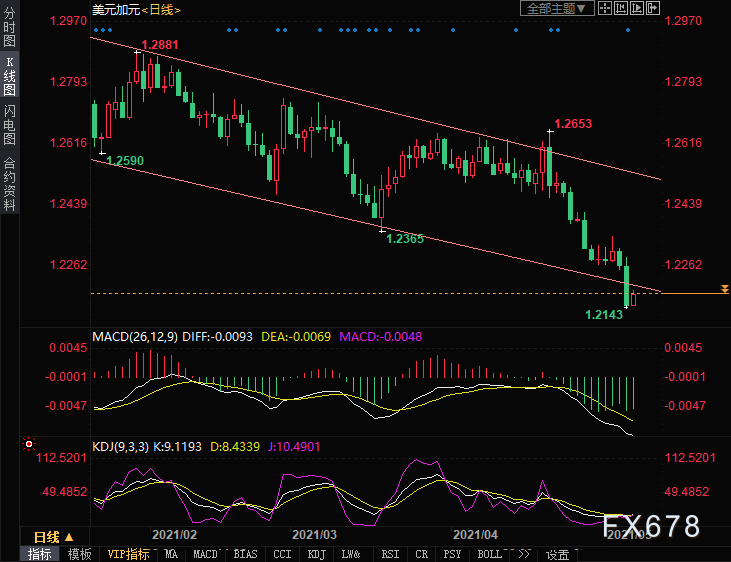
Task: Switch to the 闪电图 side tab
Action: pyautogui.click(x=9, y=124)
